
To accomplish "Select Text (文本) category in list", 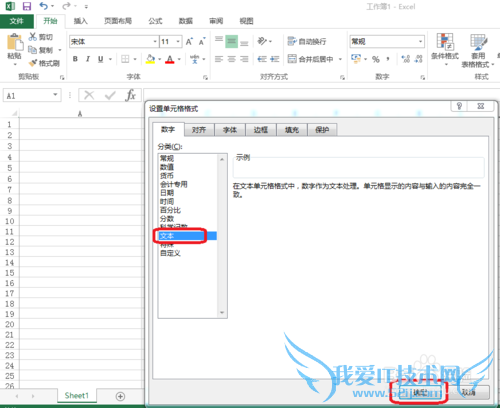I will 188,236.
